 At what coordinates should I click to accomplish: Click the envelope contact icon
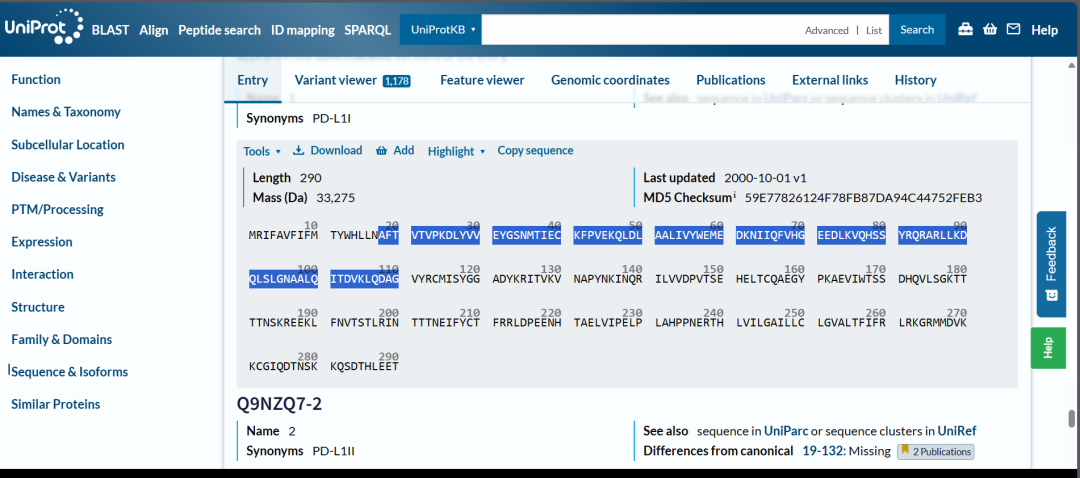pyautogui.click(x=1013, y=30)
